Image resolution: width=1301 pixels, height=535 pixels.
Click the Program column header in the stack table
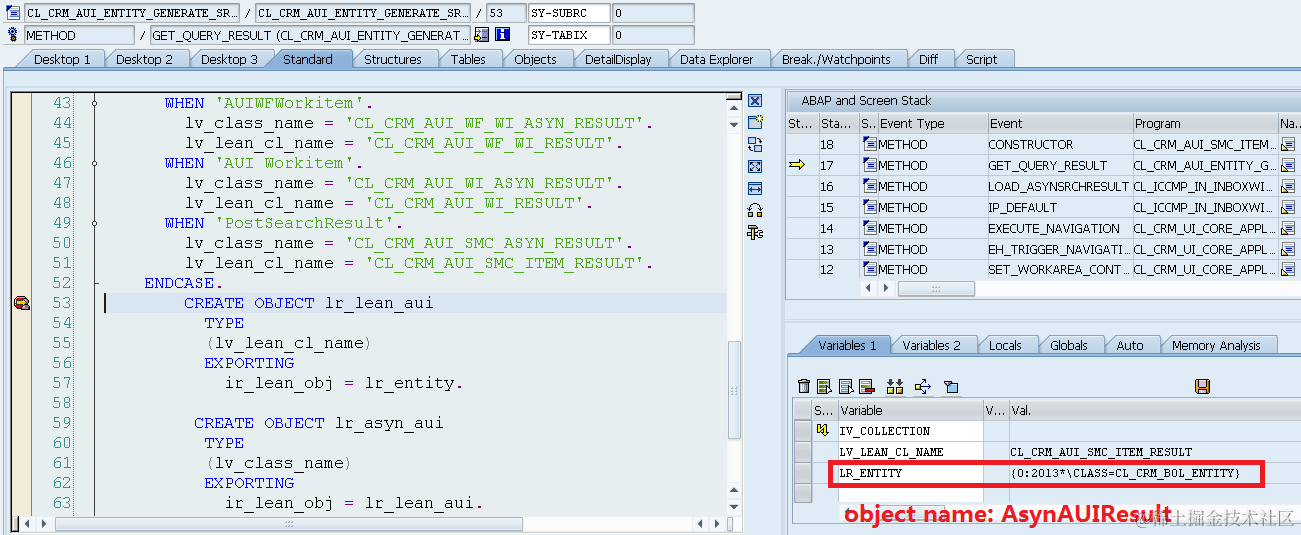(1205, 124)
